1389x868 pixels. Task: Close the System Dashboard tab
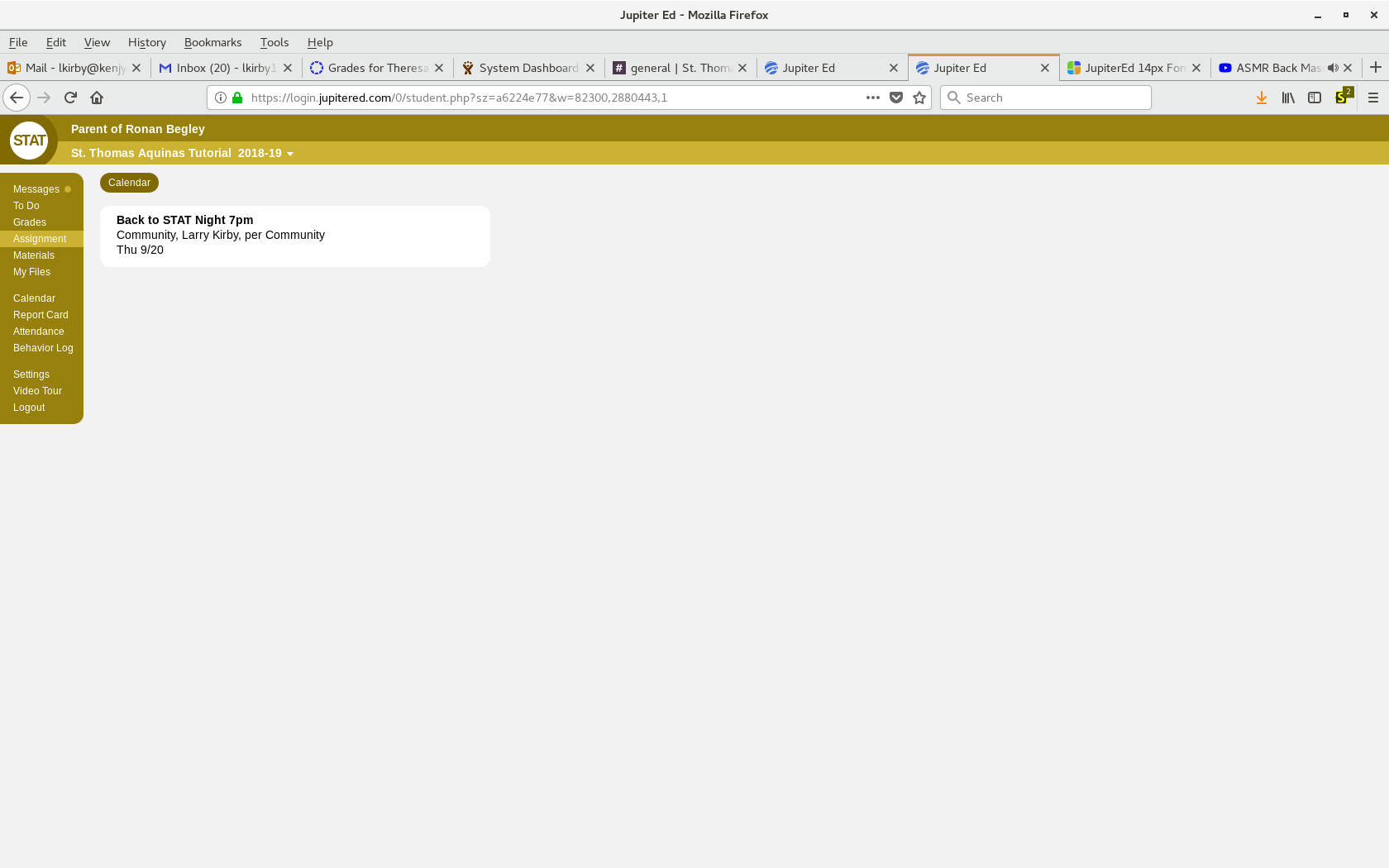(590, 68)
